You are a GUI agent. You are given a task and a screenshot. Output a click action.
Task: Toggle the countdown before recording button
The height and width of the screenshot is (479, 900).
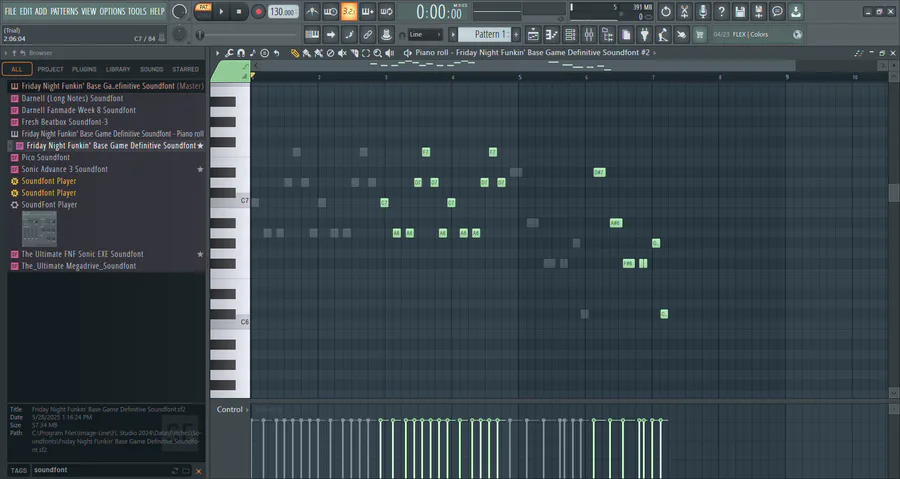(349, 11)
